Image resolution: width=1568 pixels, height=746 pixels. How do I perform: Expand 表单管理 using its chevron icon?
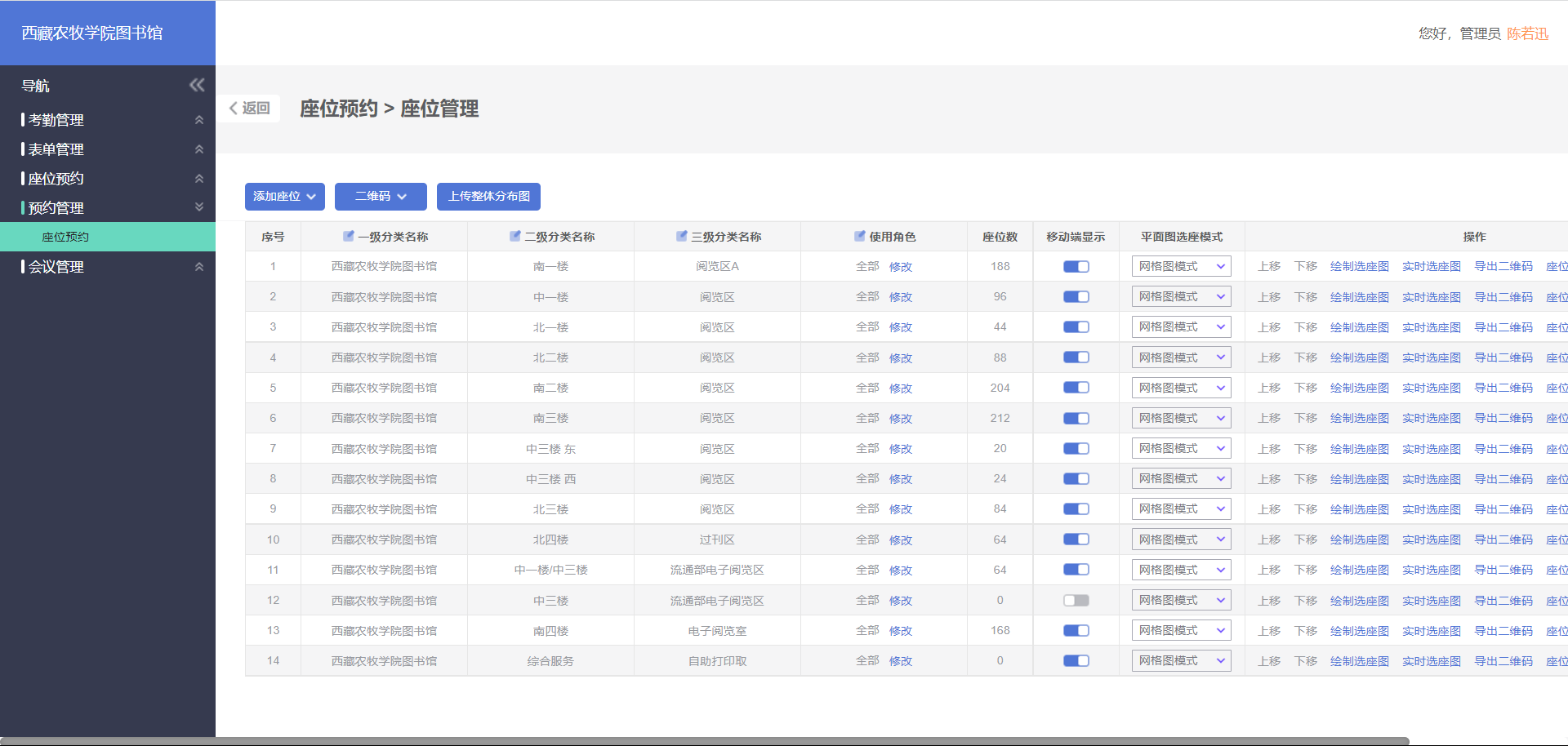point(198,149)
